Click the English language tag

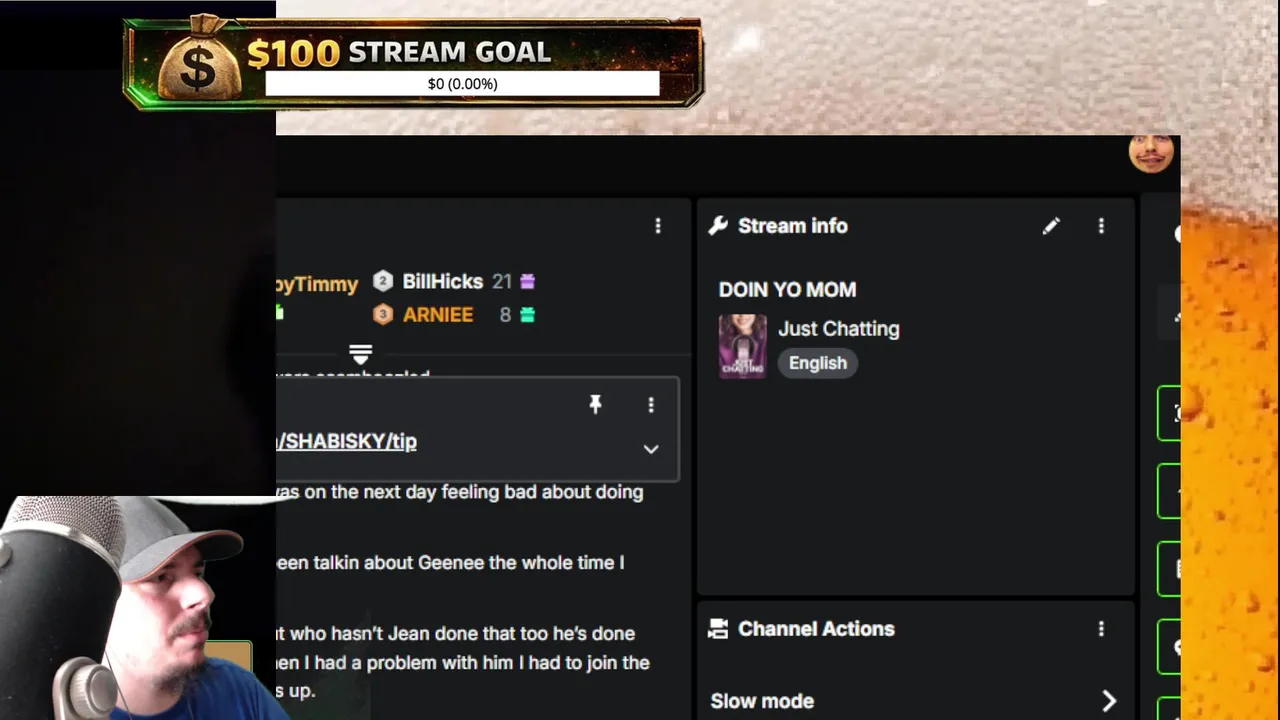(817, 363)
